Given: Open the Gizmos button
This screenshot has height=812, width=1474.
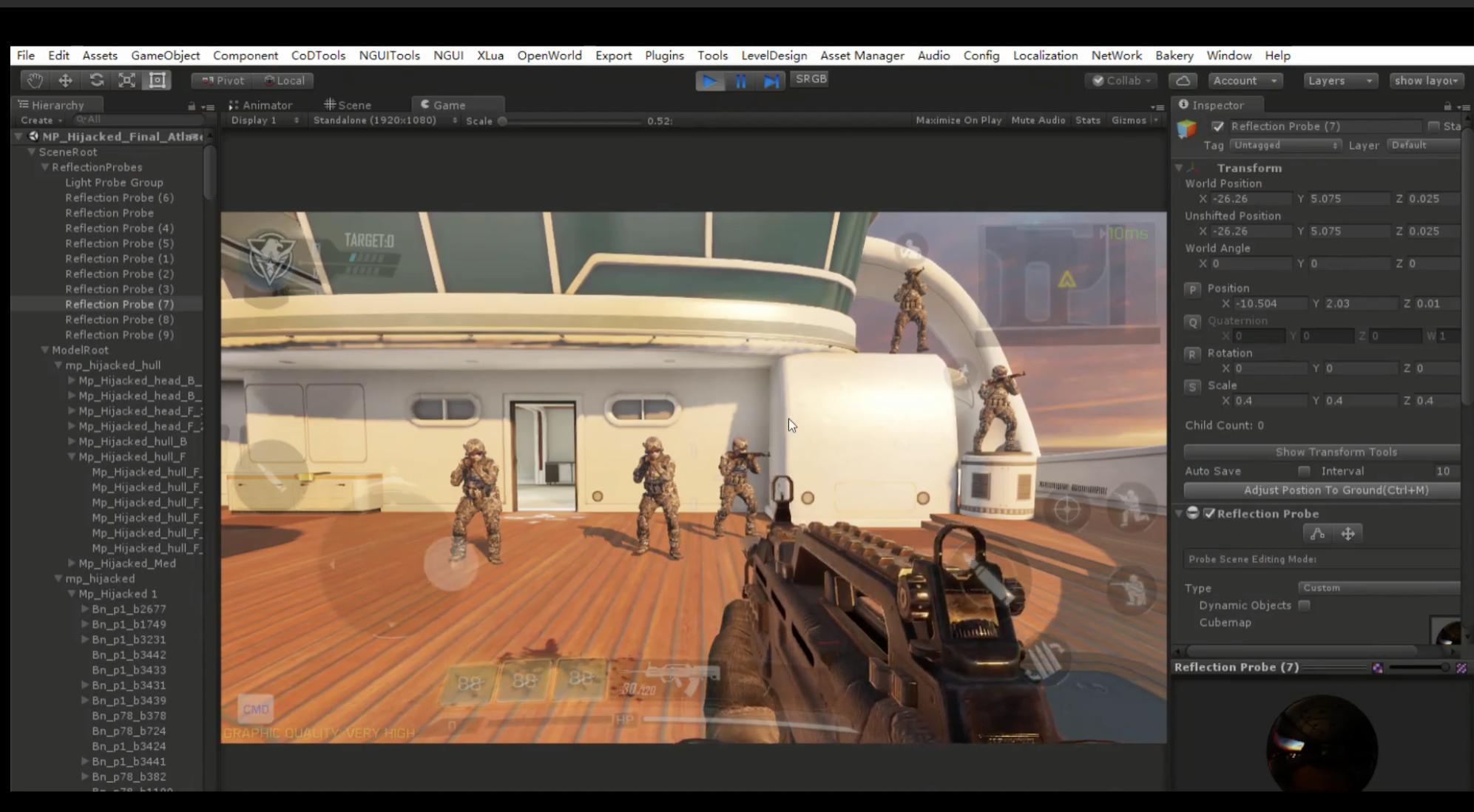Looking at the screenshot, I should (x=1135, y=120).
